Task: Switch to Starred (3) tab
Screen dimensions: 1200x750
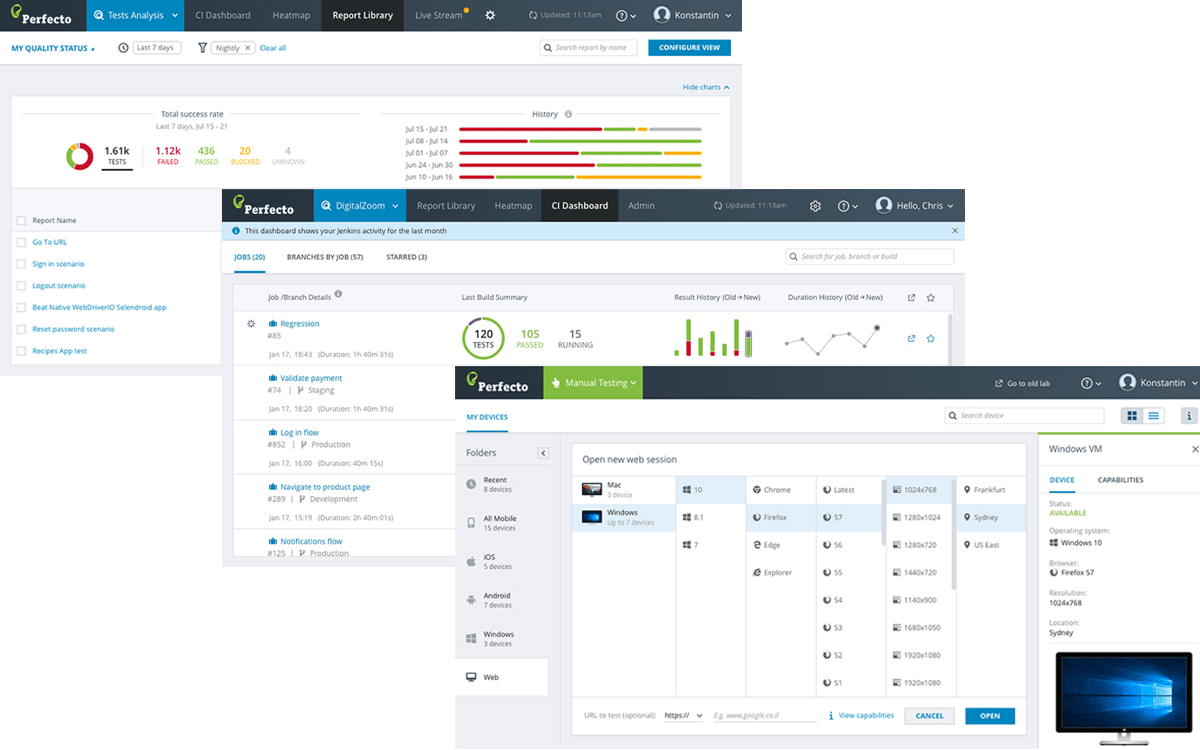Action: [x=407, y=257]
